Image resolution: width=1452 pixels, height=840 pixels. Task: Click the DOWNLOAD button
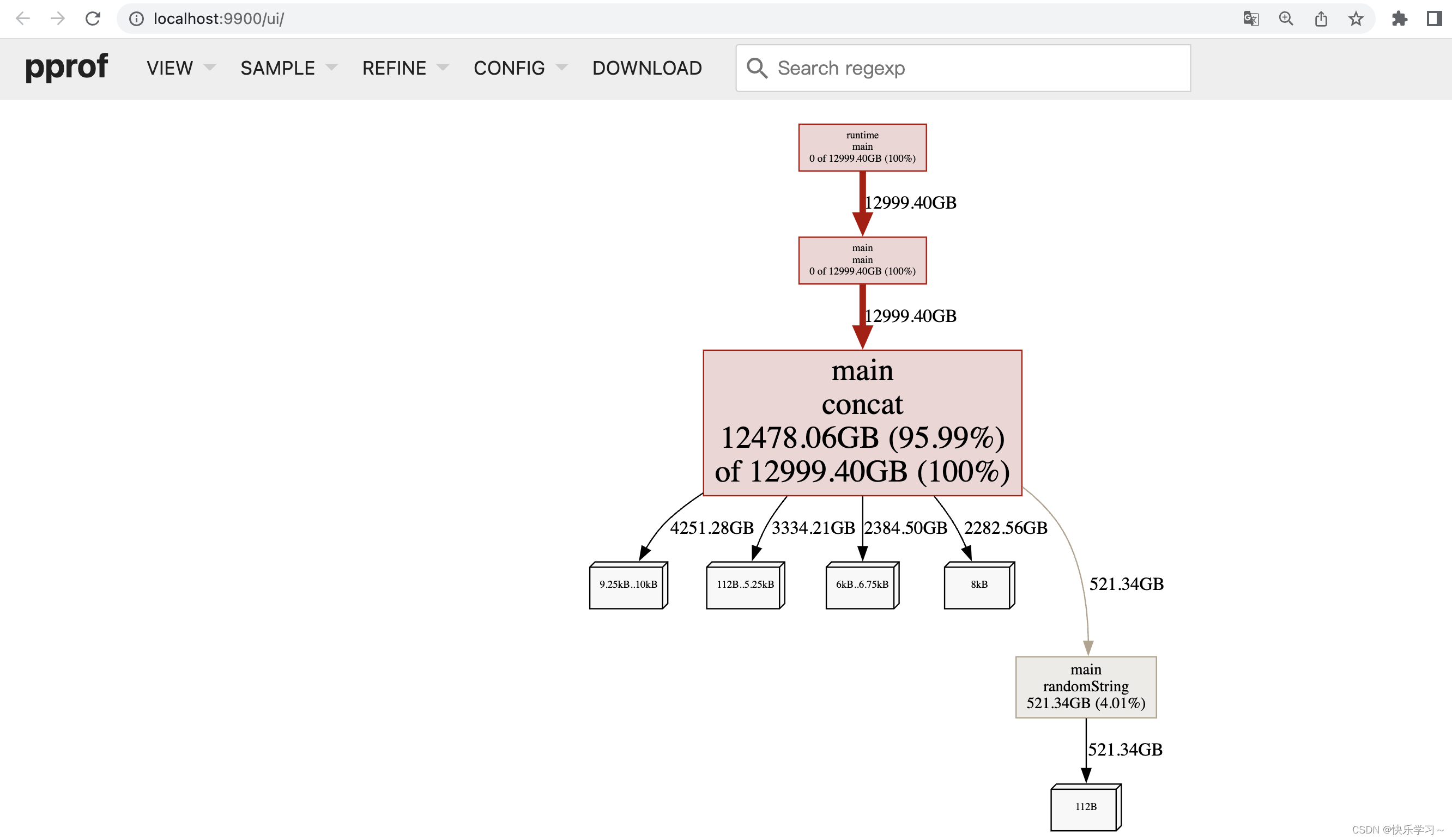(x=647, y=68)
